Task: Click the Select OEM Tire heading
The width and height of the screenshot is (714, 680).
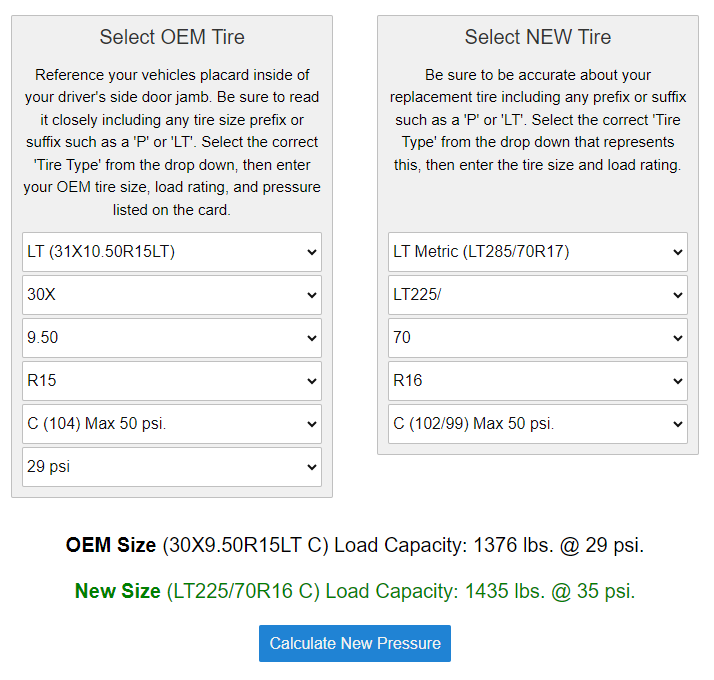Action: [x=172, y=37]
